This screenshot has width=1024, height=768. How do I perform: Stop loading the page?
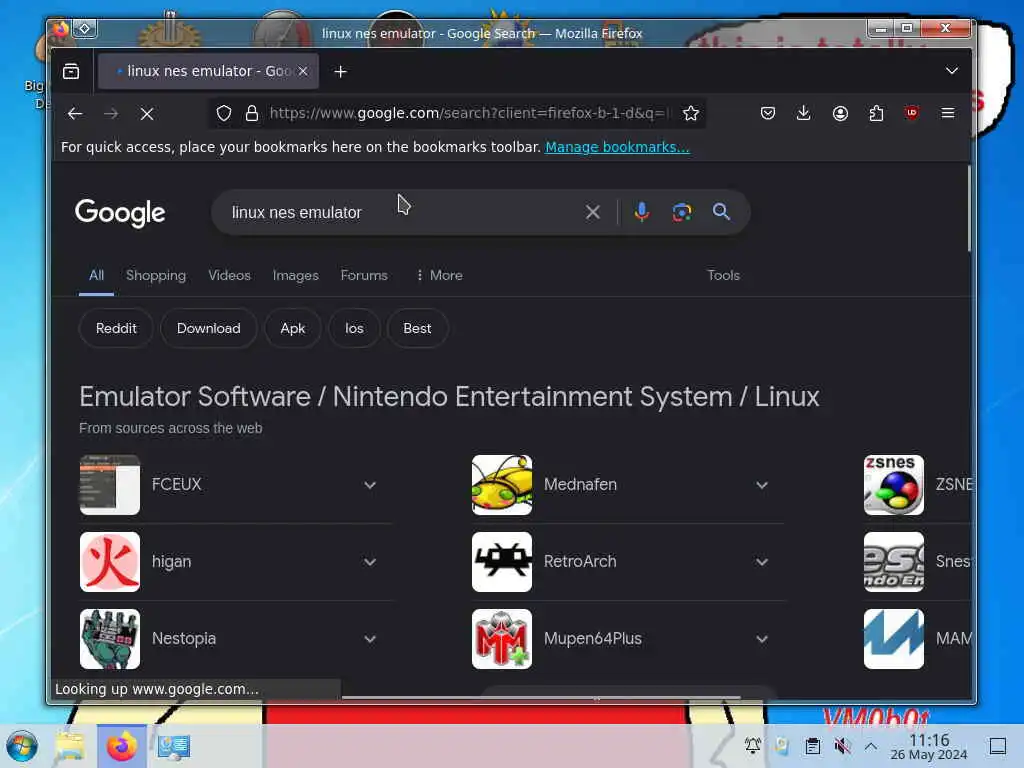point(147,114)
